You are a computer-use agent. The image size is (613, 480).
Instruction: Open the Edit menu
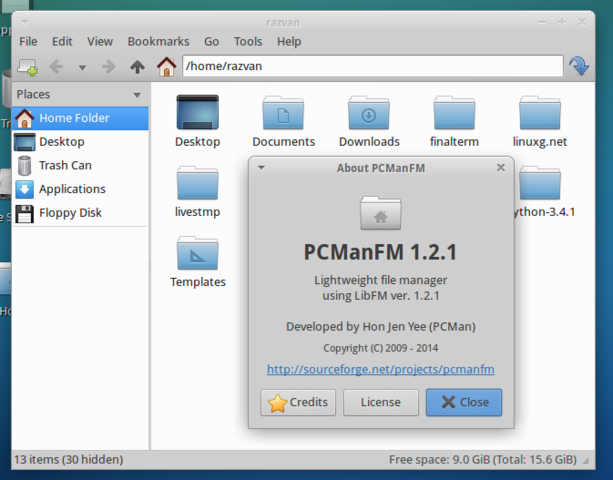click(62, 41)
